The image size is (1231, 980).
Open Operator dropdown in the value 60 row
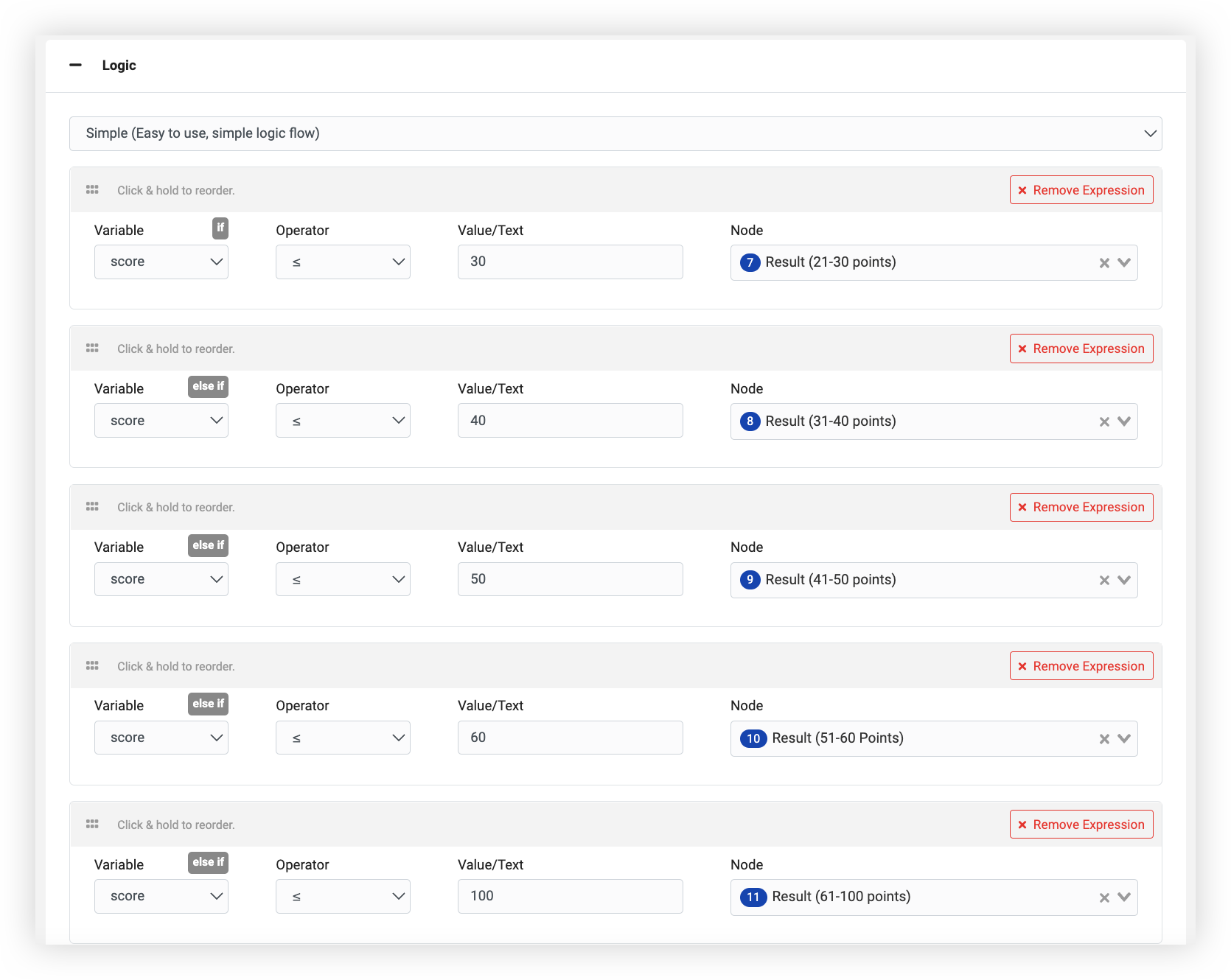tap(343, 738)
